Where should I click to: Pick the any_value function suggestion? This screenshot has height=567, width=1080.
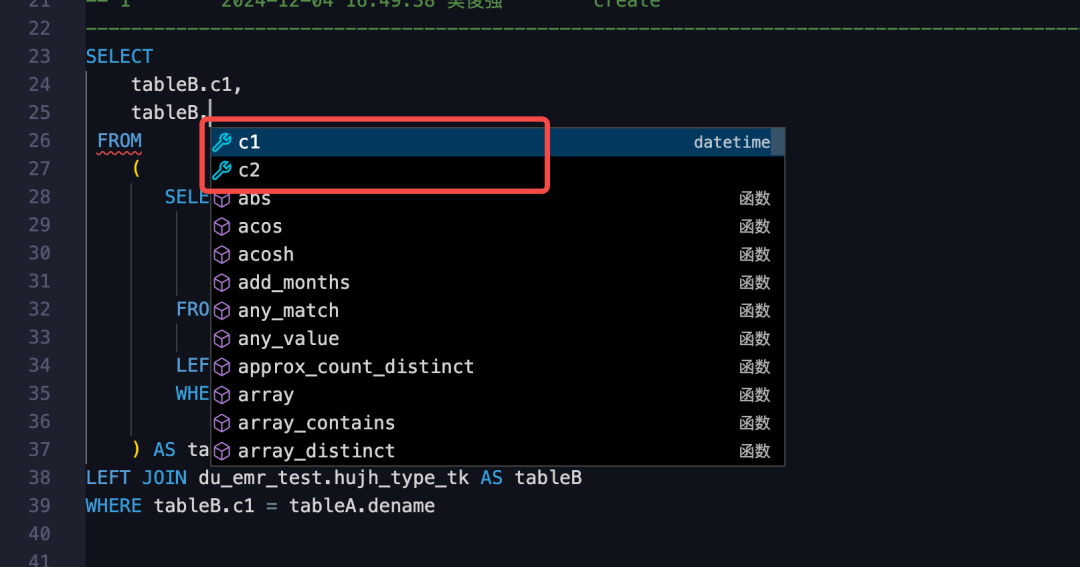[288, 339]
